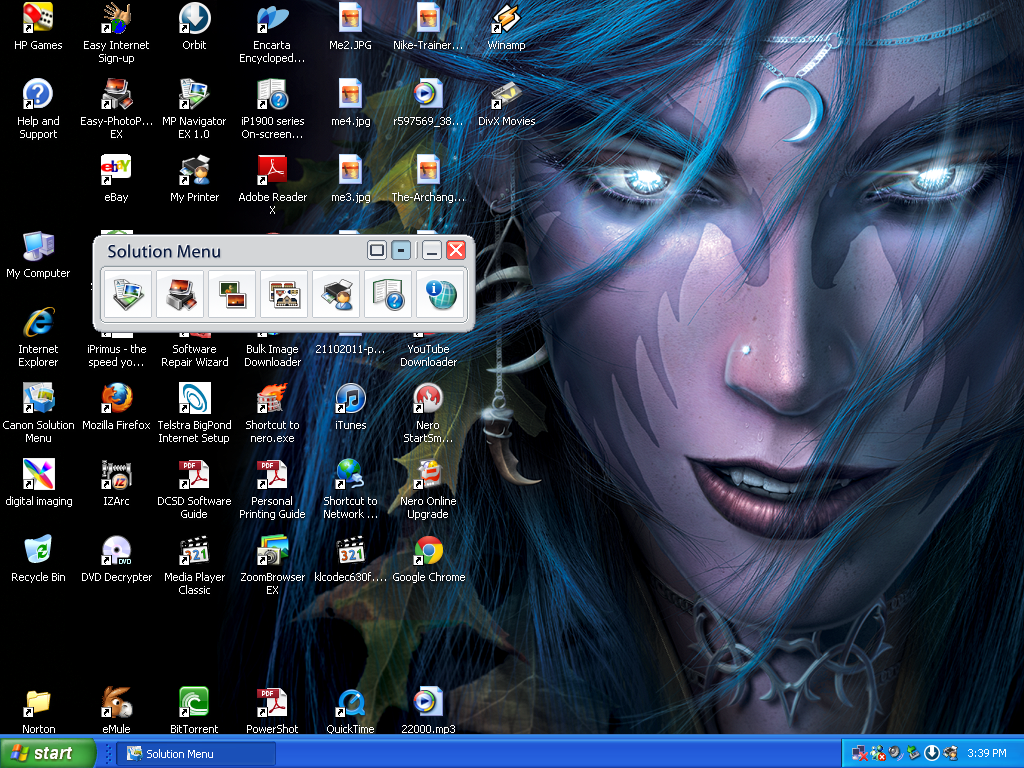Screen dimensions: 1024x768
Task: Click Safely Remove Hardware tray icon
Action: (913, 754)
